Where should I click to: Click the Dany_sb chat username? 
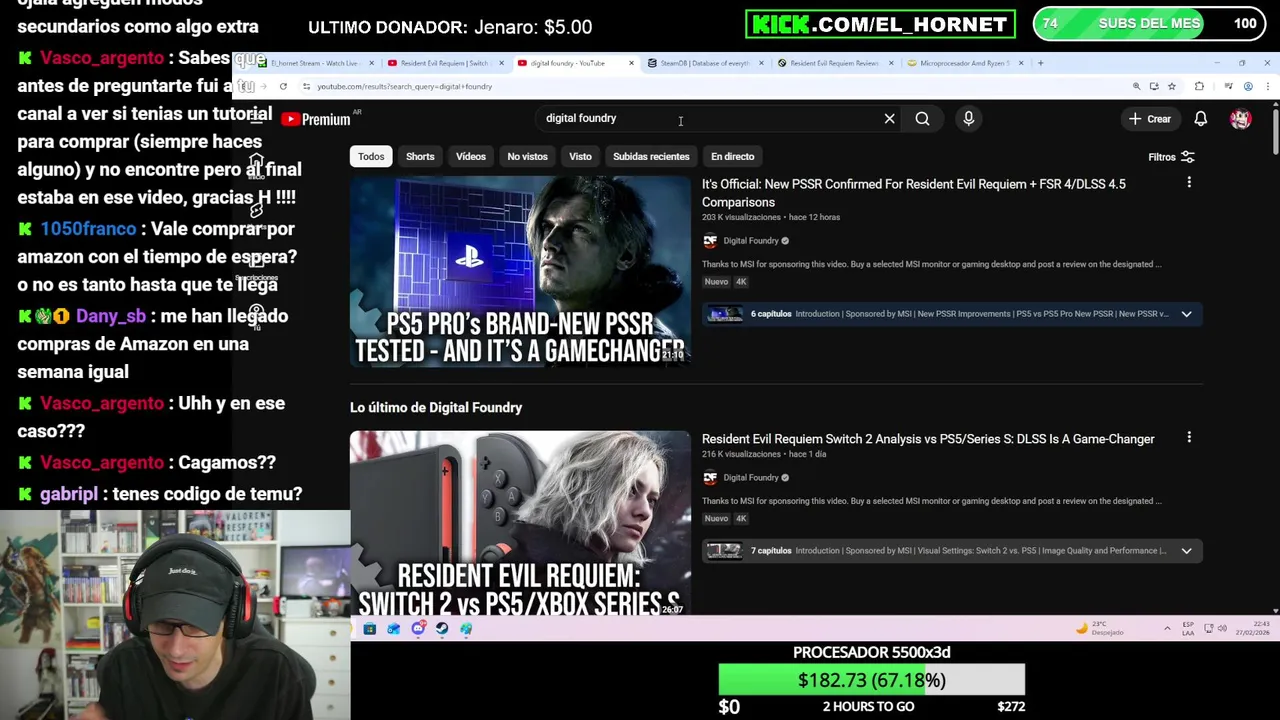click(x=110, y=316)
